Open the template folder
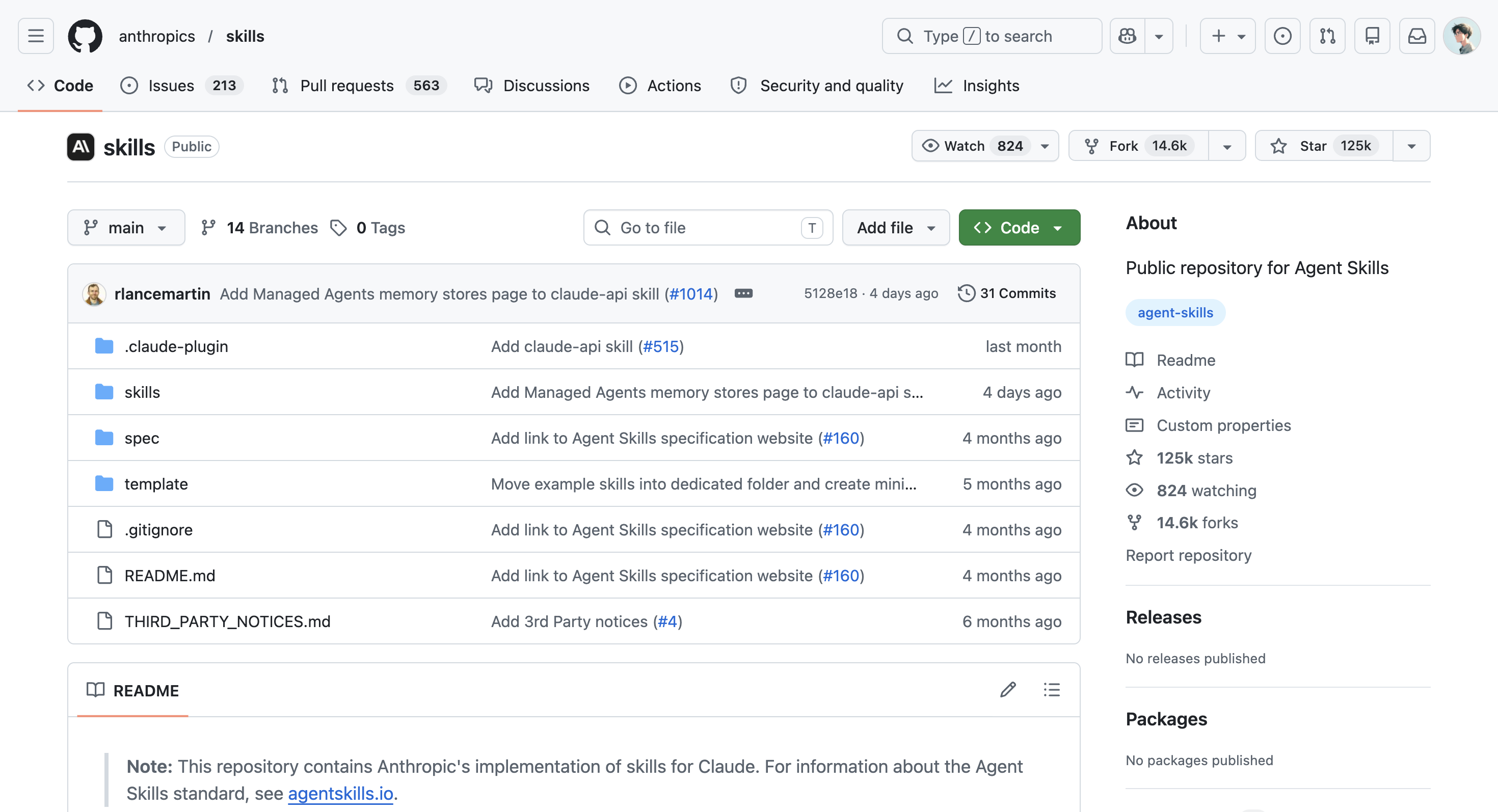1498x812 pixels. coord(156,483)
